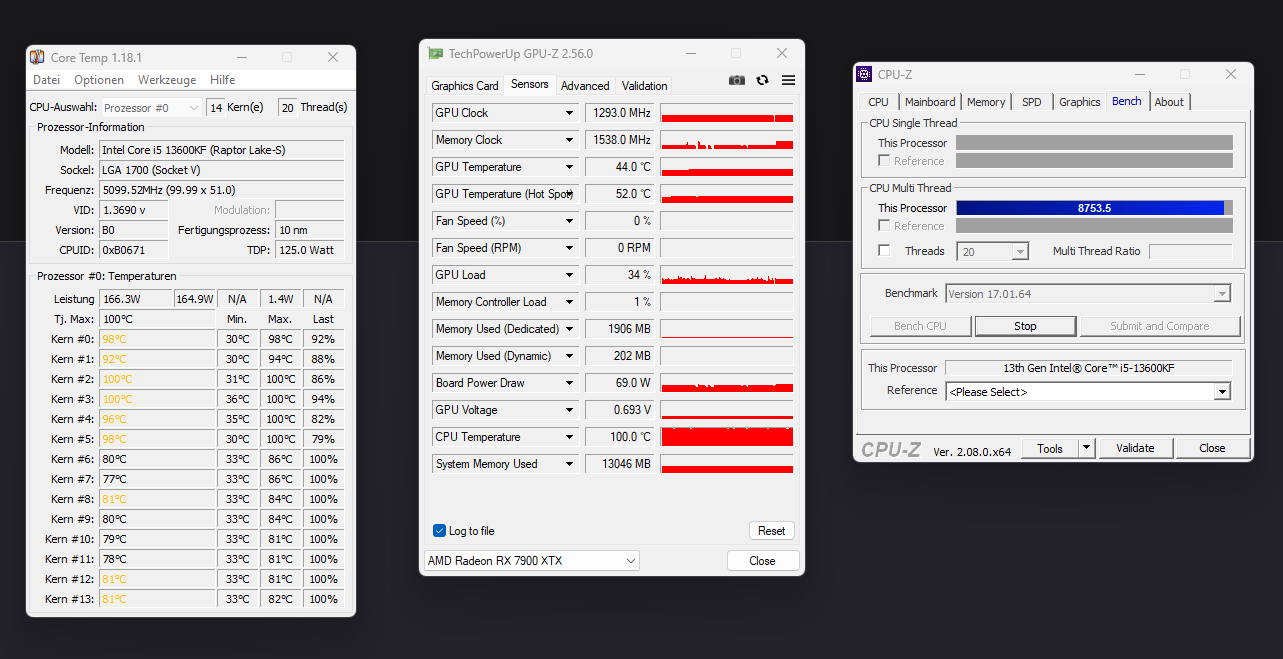Click the 13th Gen Intel Core i5-13600KF field
Image resolution: width=1283 pixels, height=659 pixels.
pos(1088,368)
